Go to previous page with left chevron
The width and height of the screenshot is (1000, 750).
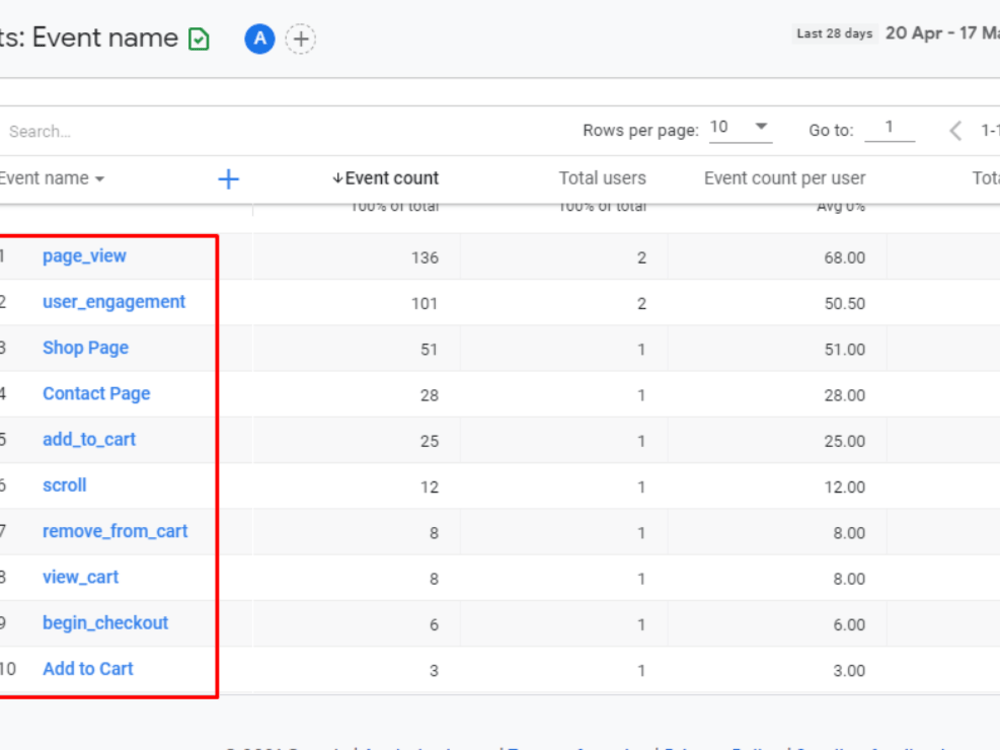(x=955, y=131)
